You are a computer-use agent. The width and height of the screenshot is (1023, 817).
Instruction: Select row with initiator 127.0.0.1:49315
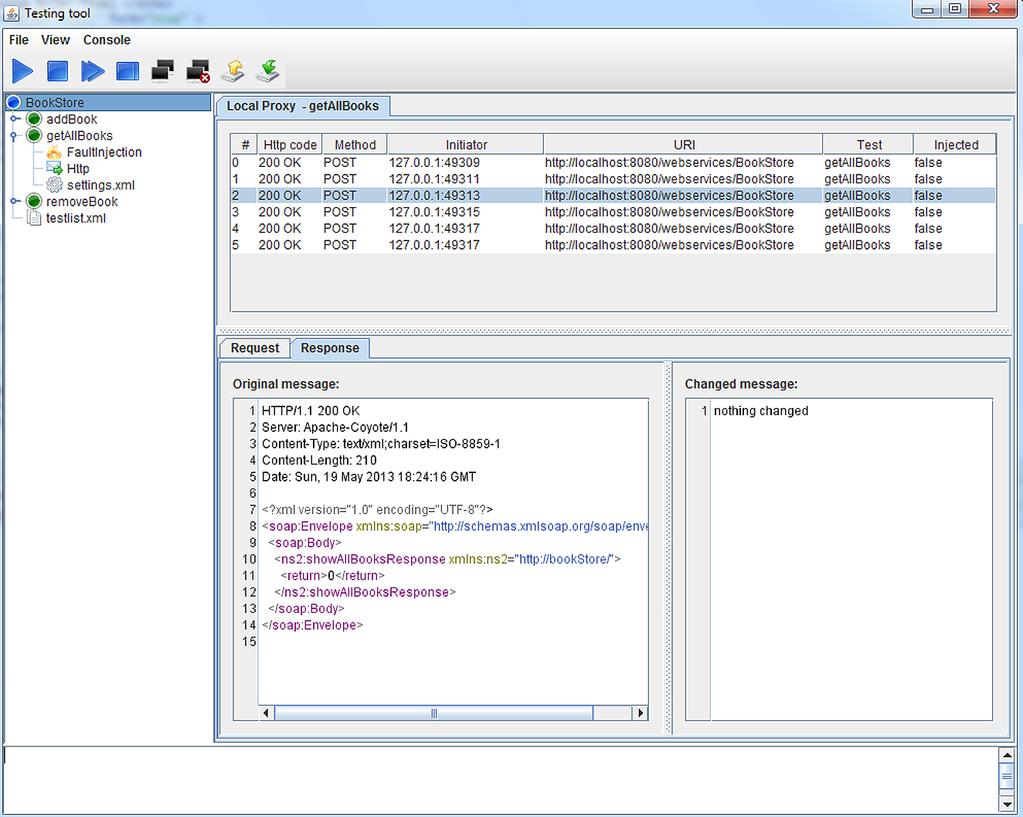pyautogui.click(x=613, y=212)
